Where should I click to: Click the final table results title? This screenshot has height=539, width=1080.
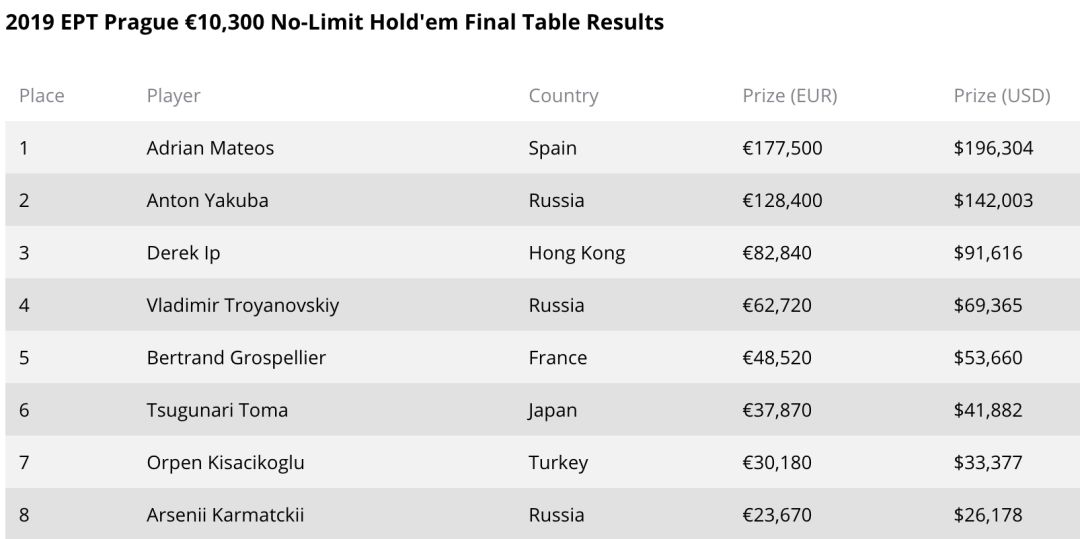point(335,22)
